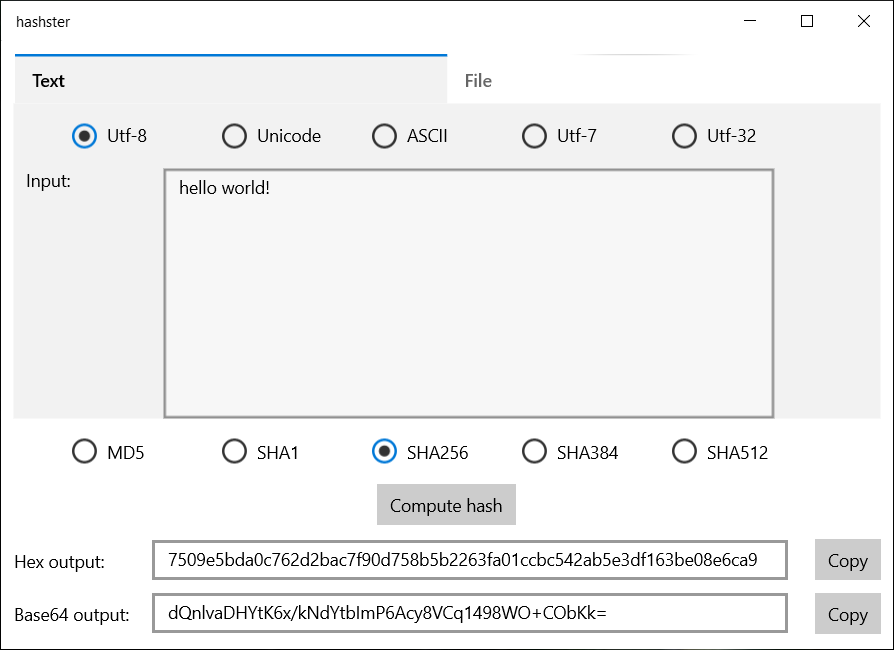Focus the Base64 output field
The height and width of the screenshot is (650, 894).
click(x=469, y=613)
